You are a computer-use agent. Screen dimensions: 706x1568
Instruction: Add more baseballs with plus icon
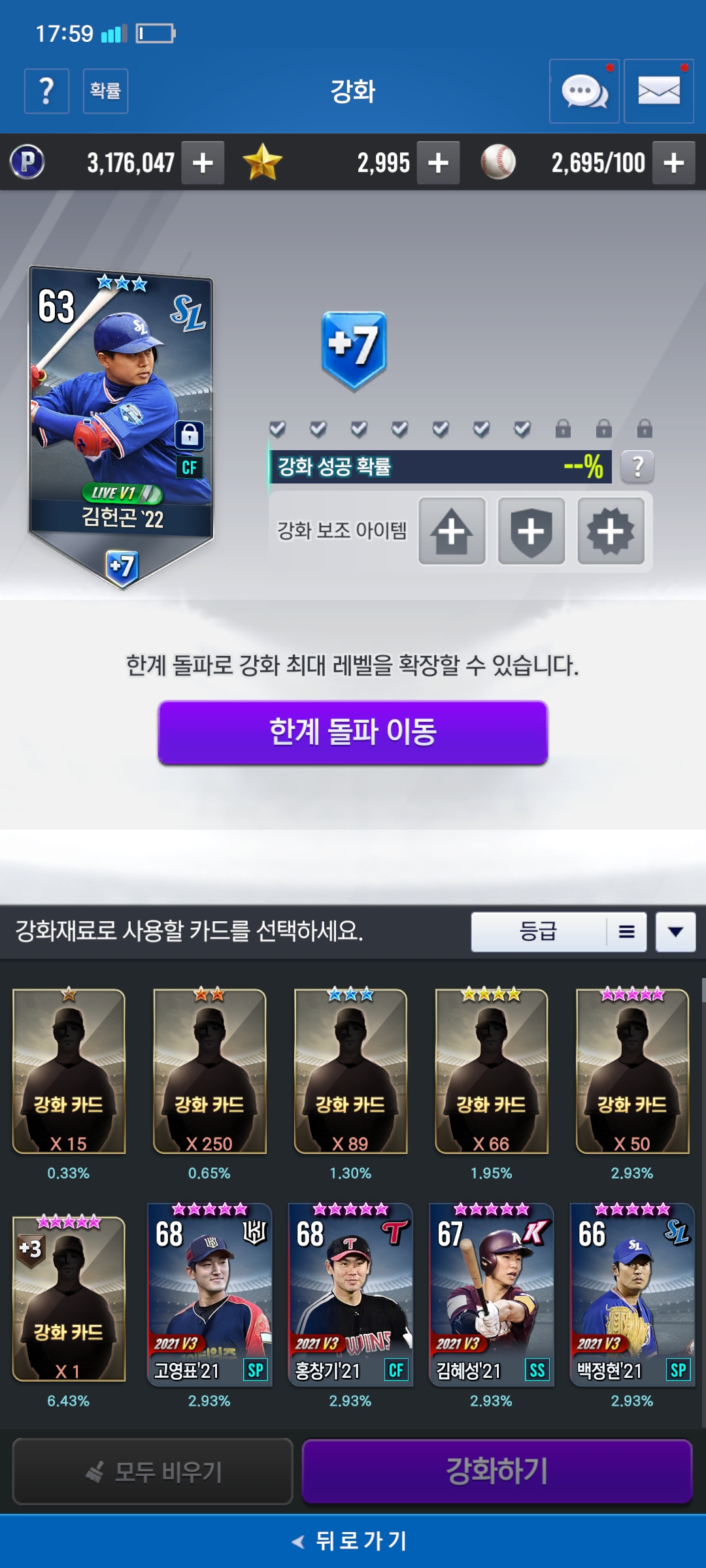click(x=674, y=163)
